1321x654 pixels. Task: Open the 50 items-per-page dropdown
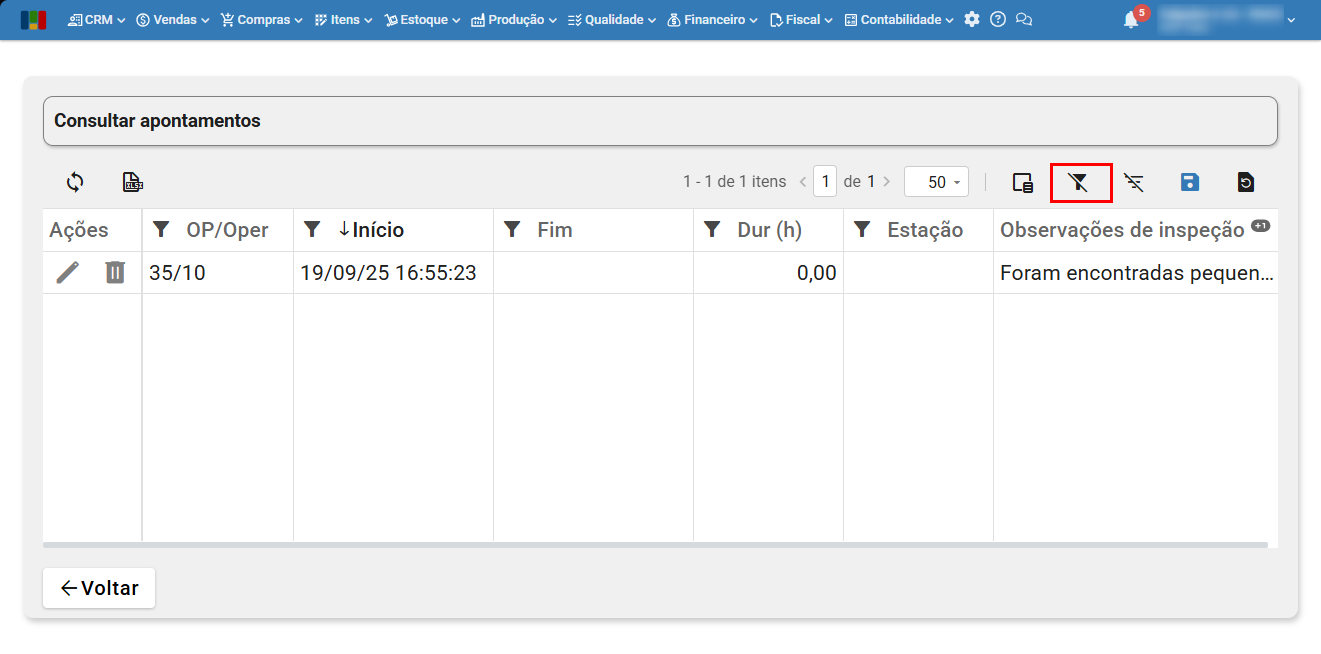(936, 182)
